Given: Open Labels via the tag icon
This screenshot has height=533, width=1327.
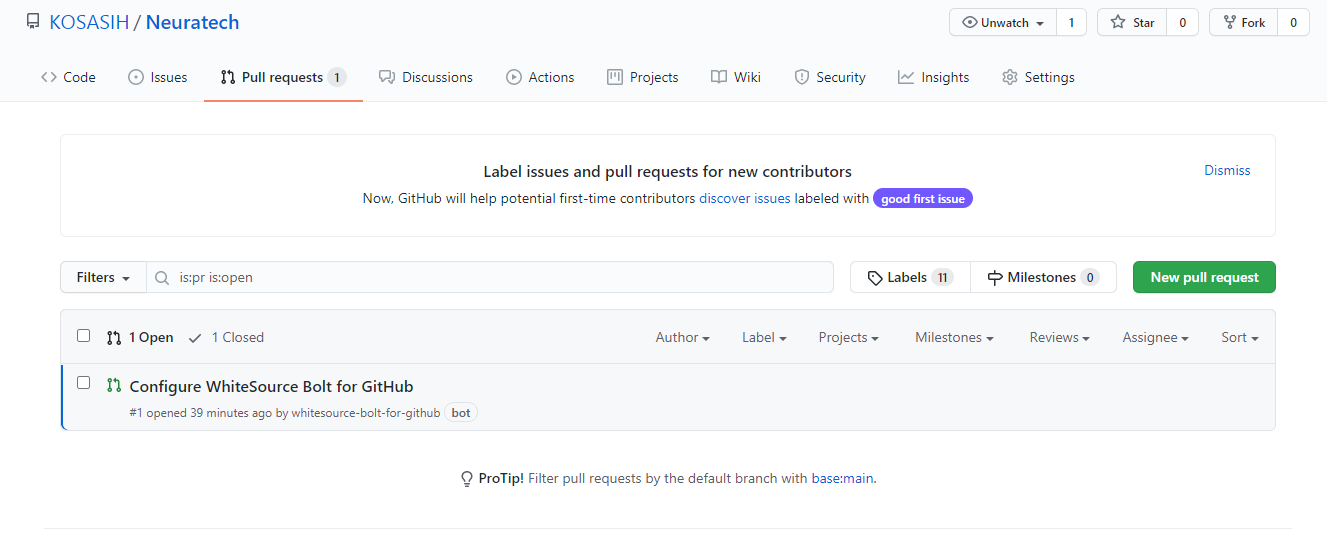Looking at the screenshot, I should [x=875, y=277].
